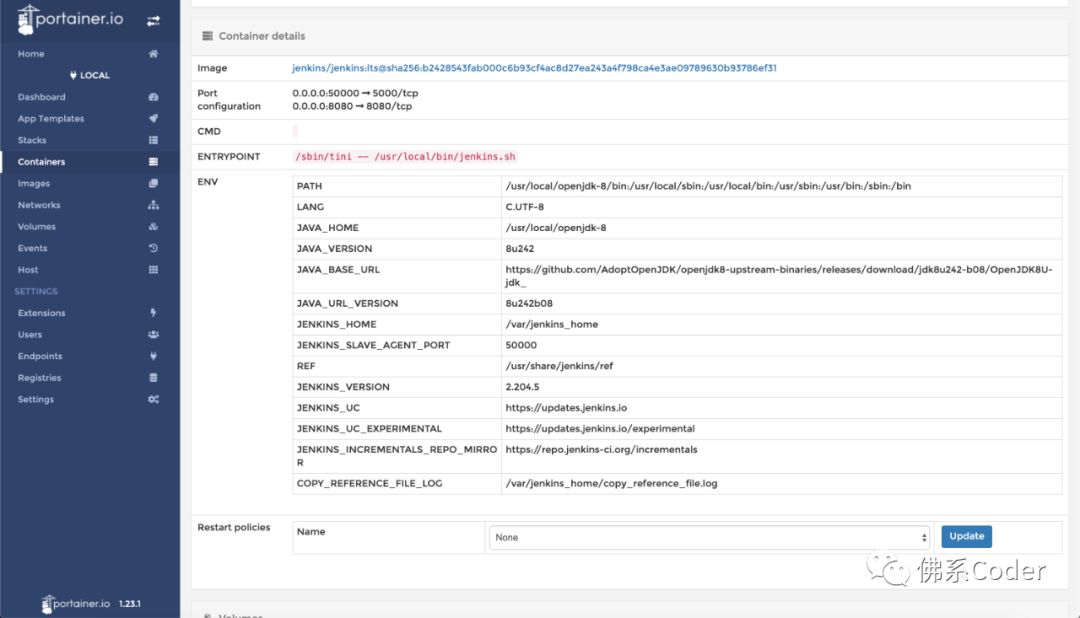Click the LOCAL endpoint plug icon
1080x618 pixels.
tap(73, 76)
